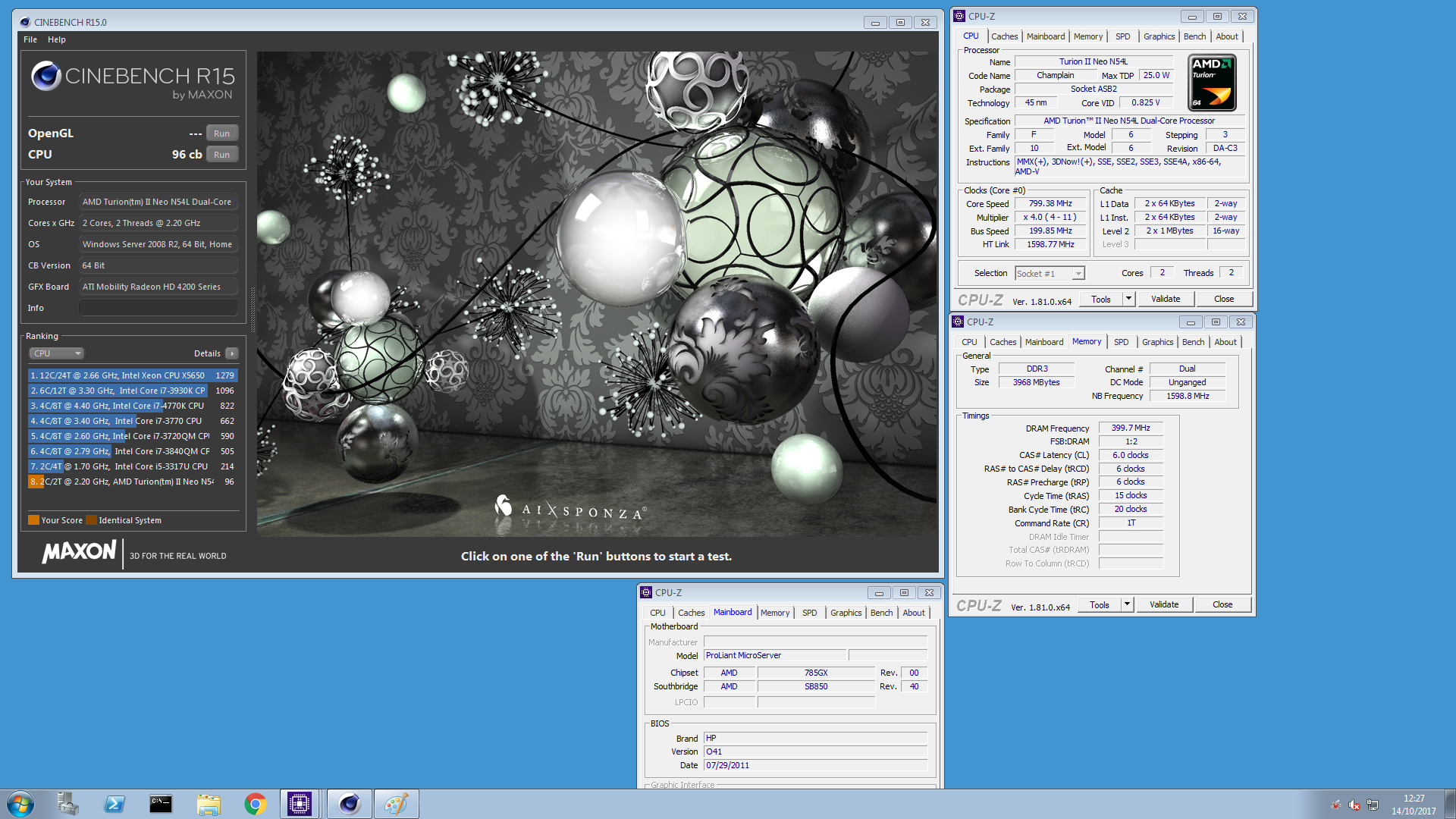Screen dimensions: 1456x819
Task: Click the network tray icon
Action: pyautogui.click(x=1373, y=805)
